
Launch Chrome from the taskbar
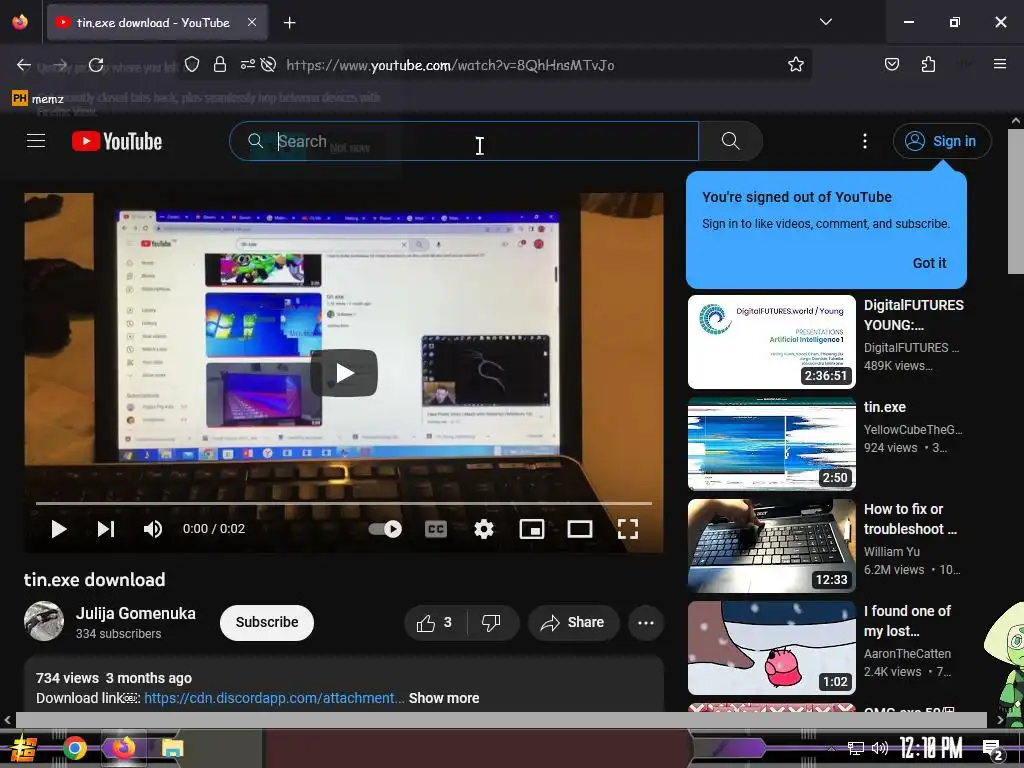74,748
